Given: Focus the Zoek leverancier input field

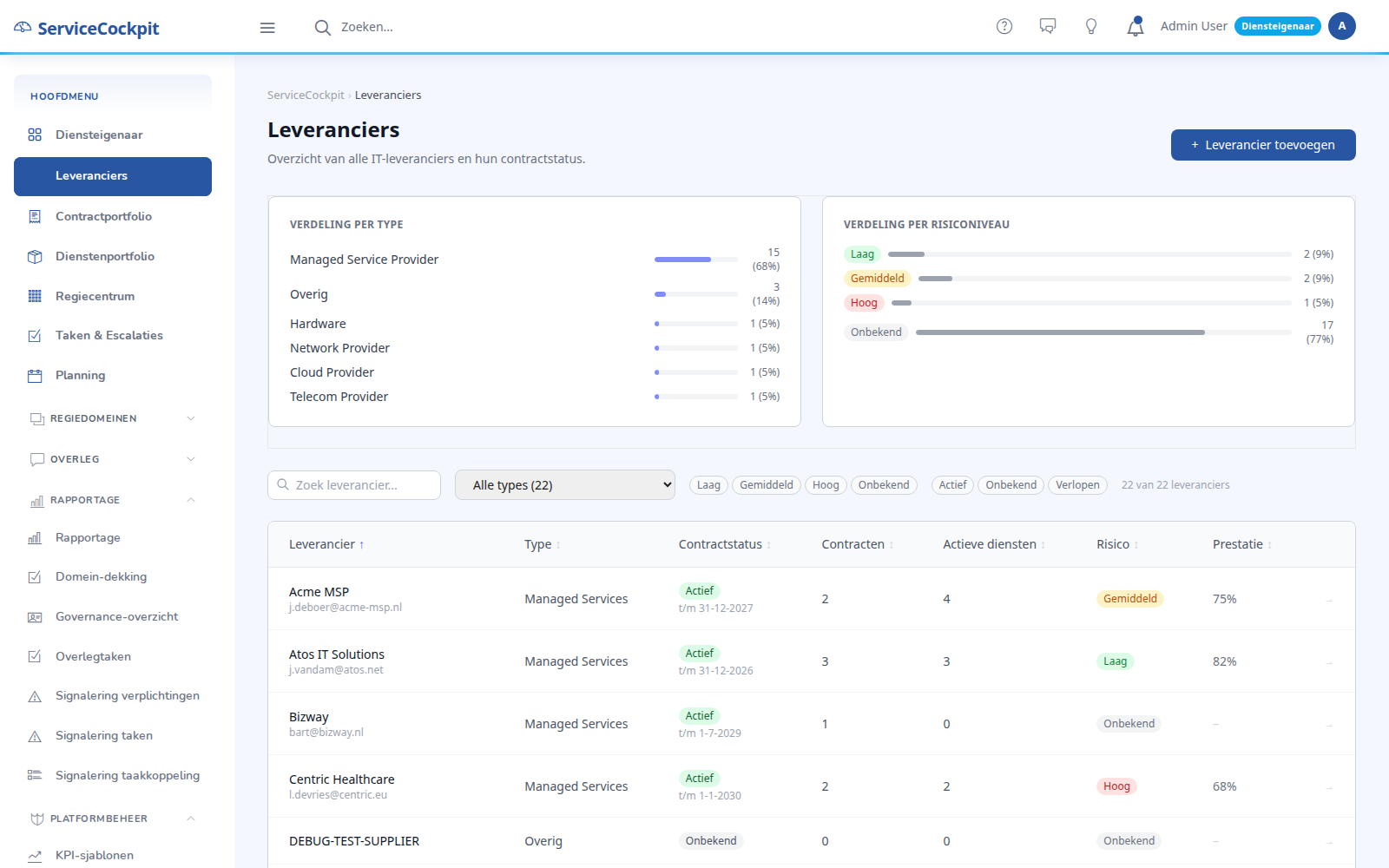Looking at the screenshot, I should [354, 485].
